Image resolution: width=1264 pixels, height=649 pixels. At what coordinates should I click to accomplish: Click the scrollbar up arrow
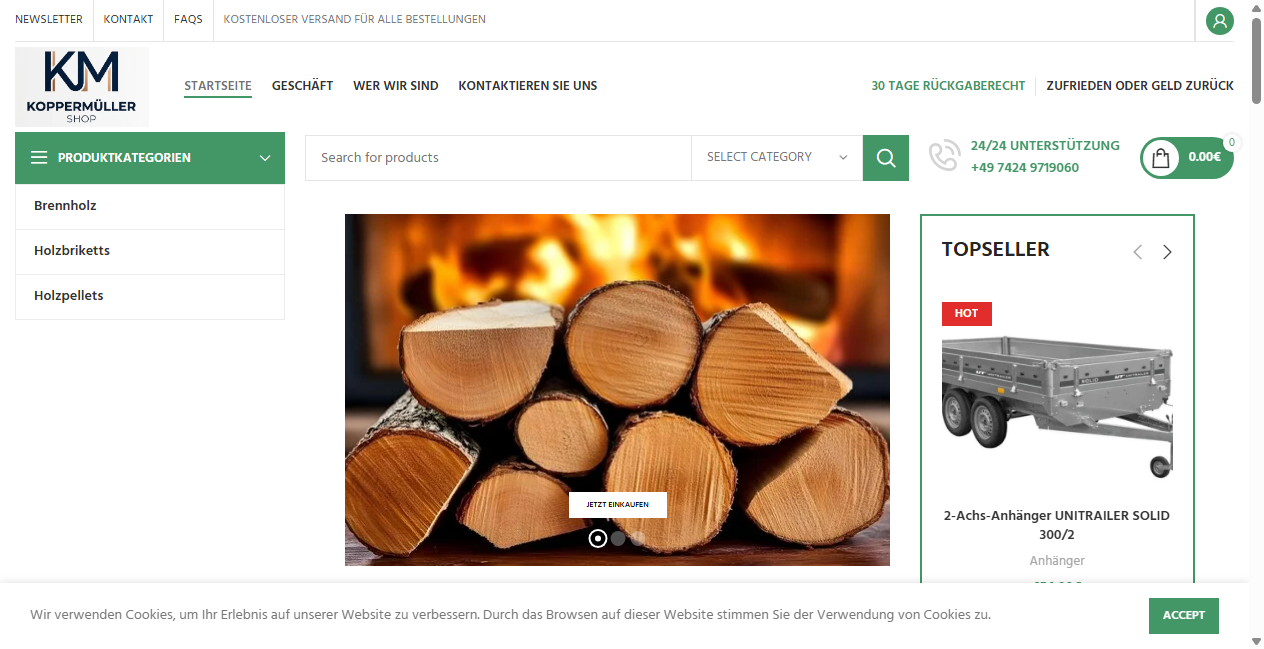point(1256,7)
